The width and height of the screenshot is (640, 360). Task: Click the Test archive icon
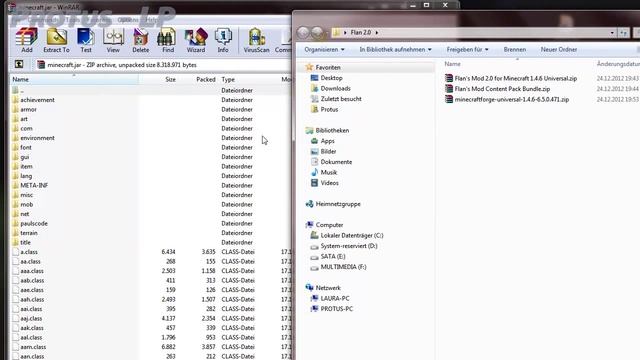(86, 40)
